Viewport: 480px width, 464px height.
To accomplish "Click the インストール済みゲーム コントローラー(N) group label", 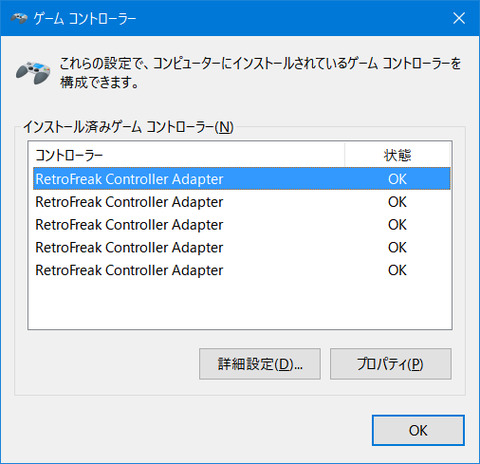I will click(128, 127).
